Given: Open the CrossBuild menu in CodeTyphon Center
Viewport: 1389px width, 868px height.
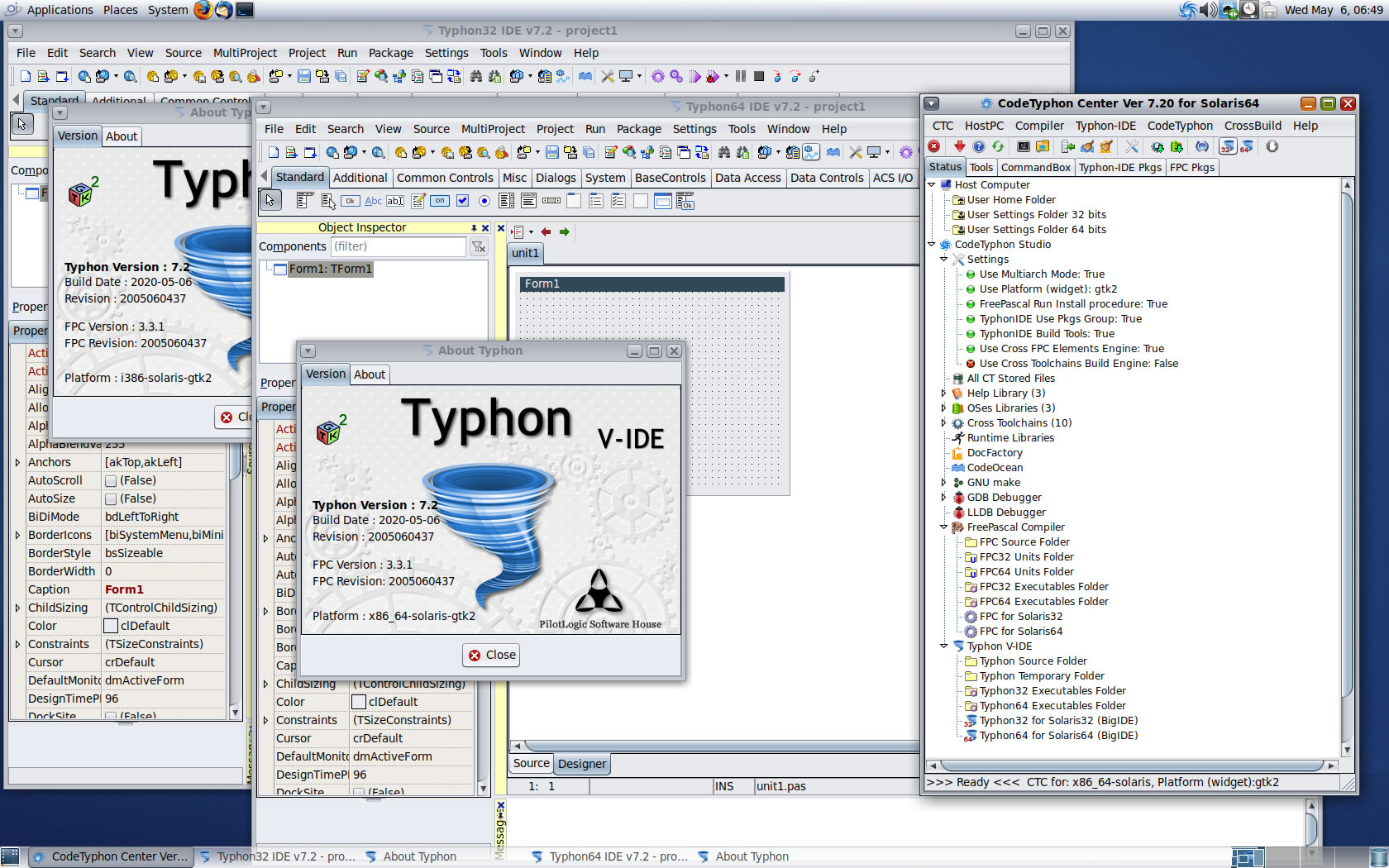Looking at the screenshot, I should click(x=1253, y=126).
